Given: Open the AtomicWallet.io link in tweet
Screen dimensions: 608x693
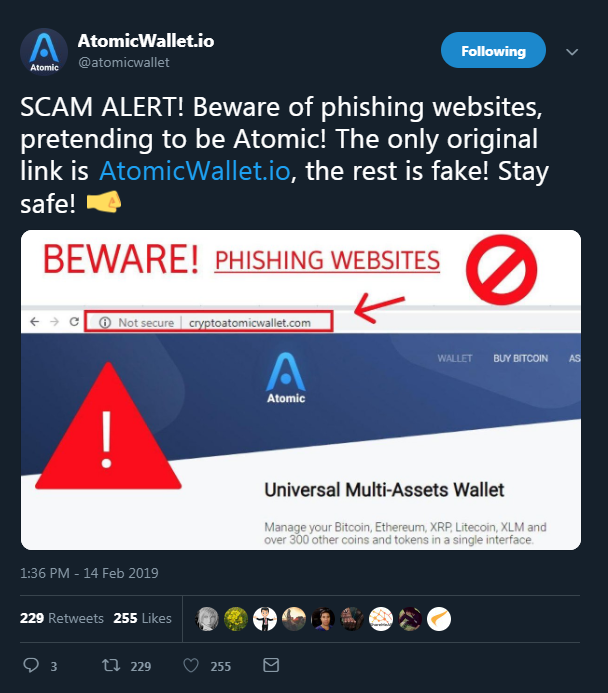Looking at the screenshot, I should pos(195,171).
